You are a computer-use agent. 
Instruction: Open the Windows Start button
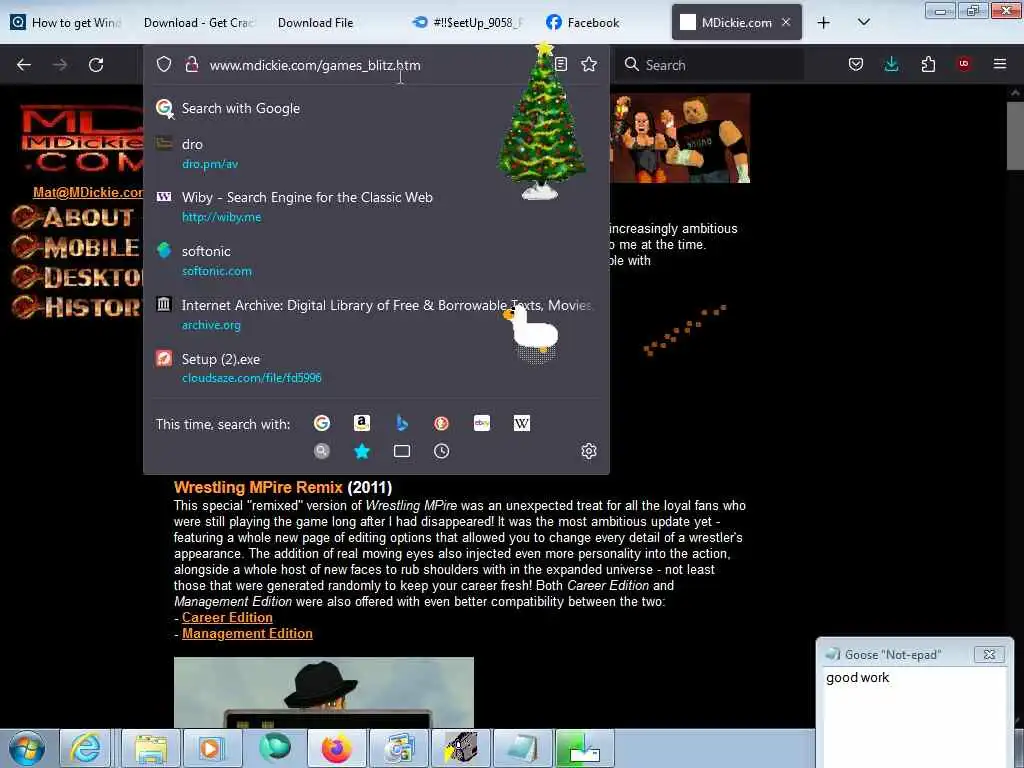point(27,748)
